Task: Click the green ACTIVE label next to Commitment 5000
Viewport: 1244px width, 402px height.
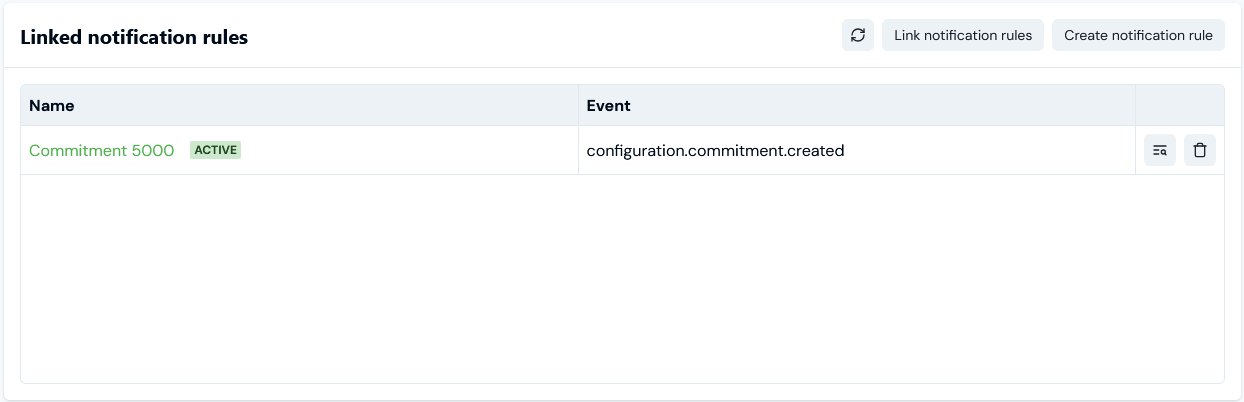Action: (215, 150)
